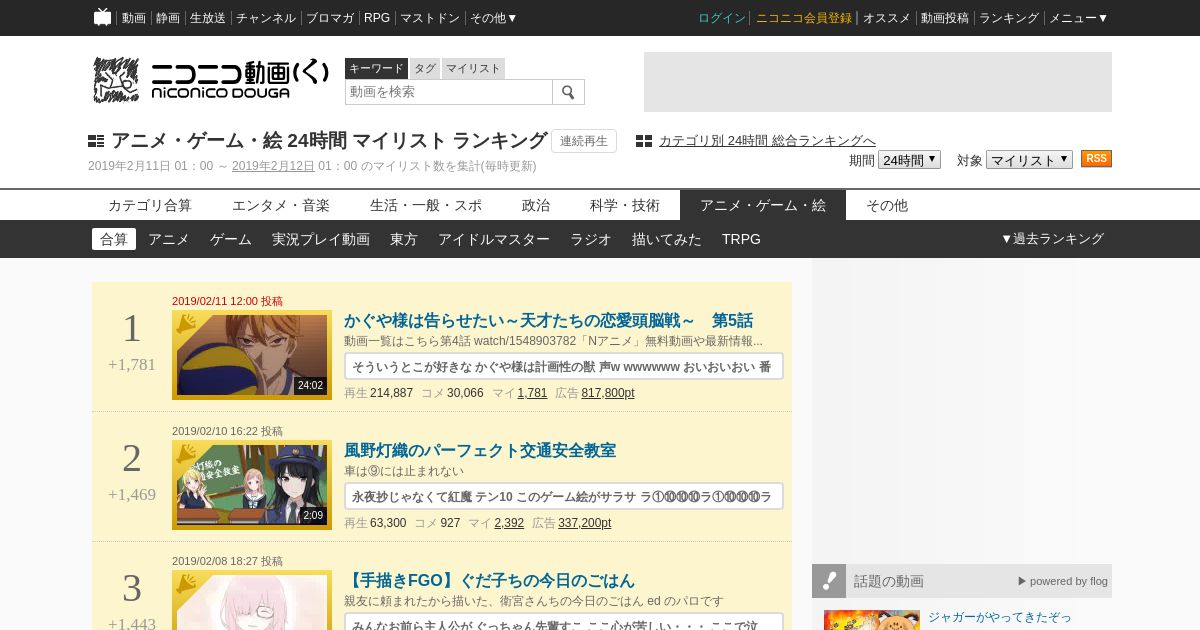The width and height of the screenshot is (1200, 630).
Task: Click the チャンネル link in top bar
Action: [x=266, y=18]
